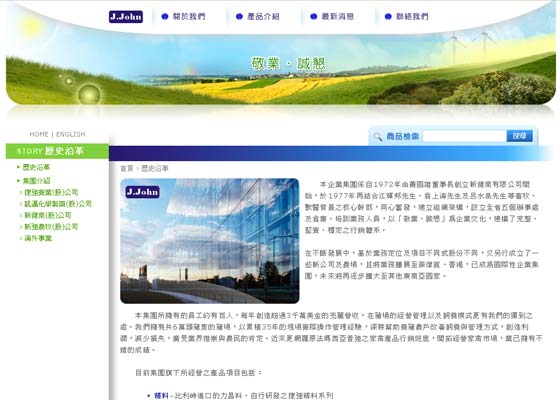560x400 pixels.
Task: Click the HOME link
Action: [39, 134]
